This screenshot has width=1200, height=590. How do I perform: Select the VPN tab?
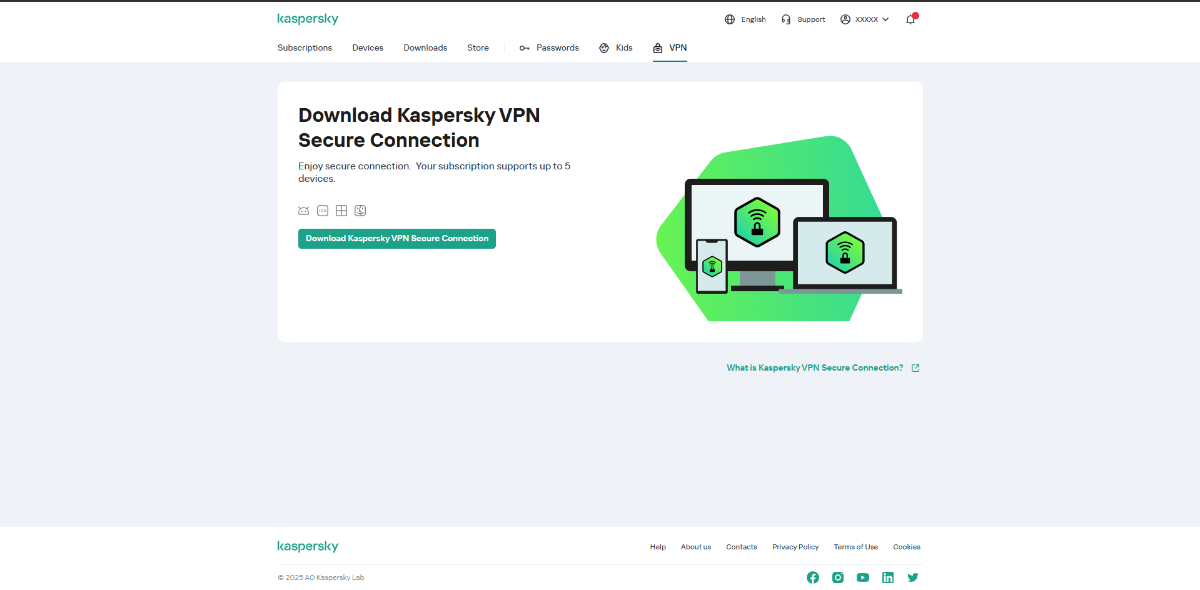[x=670, y=48]
